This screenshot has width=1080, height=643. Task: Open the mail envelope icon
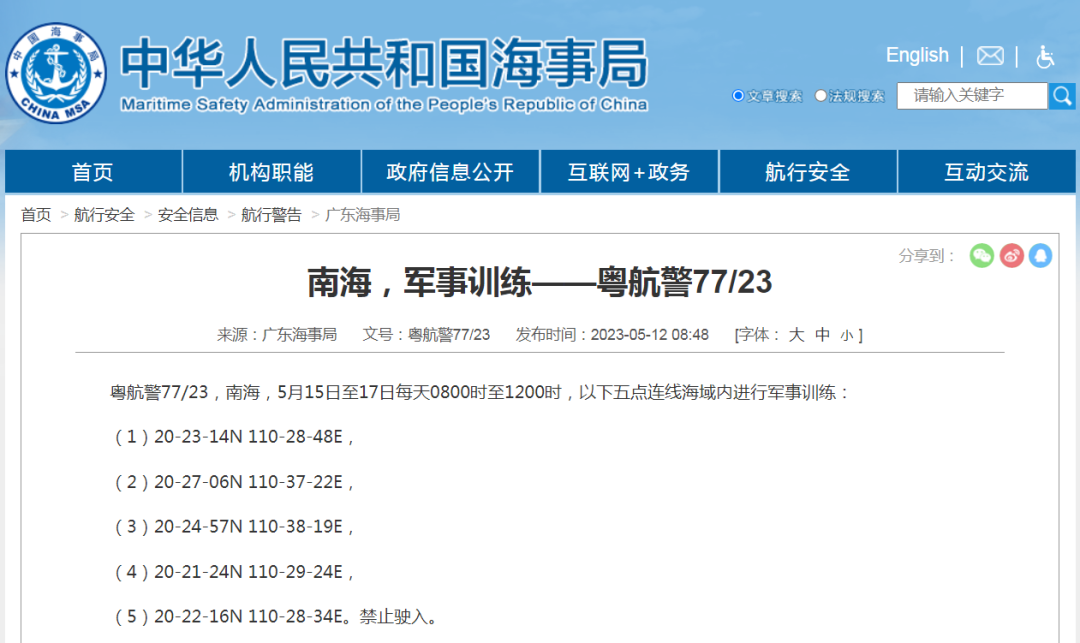tap(990, 56)
